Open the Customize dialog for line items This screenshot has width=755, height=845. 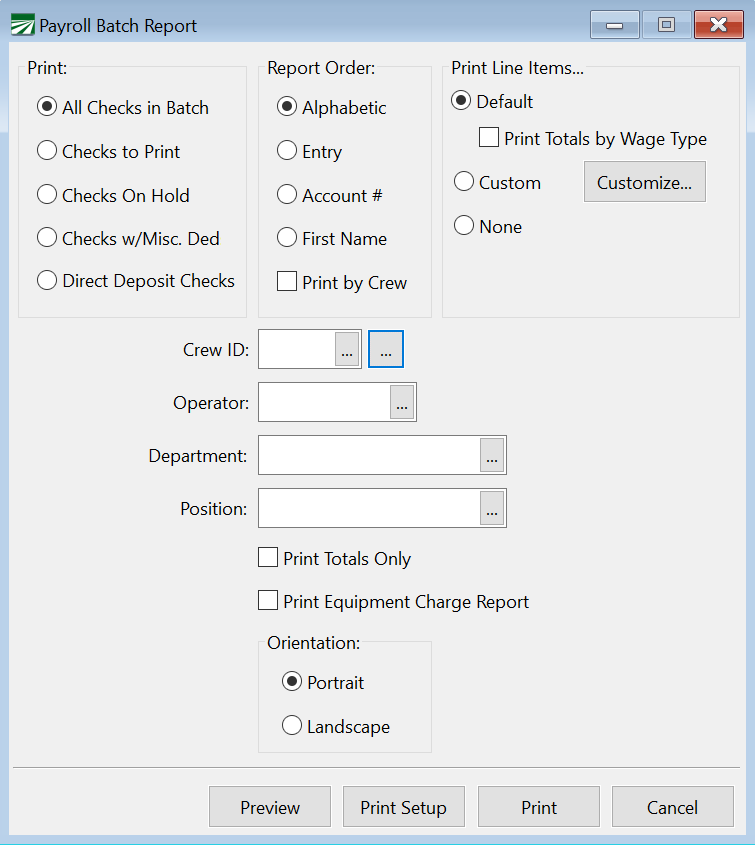(x=644, y=181)
